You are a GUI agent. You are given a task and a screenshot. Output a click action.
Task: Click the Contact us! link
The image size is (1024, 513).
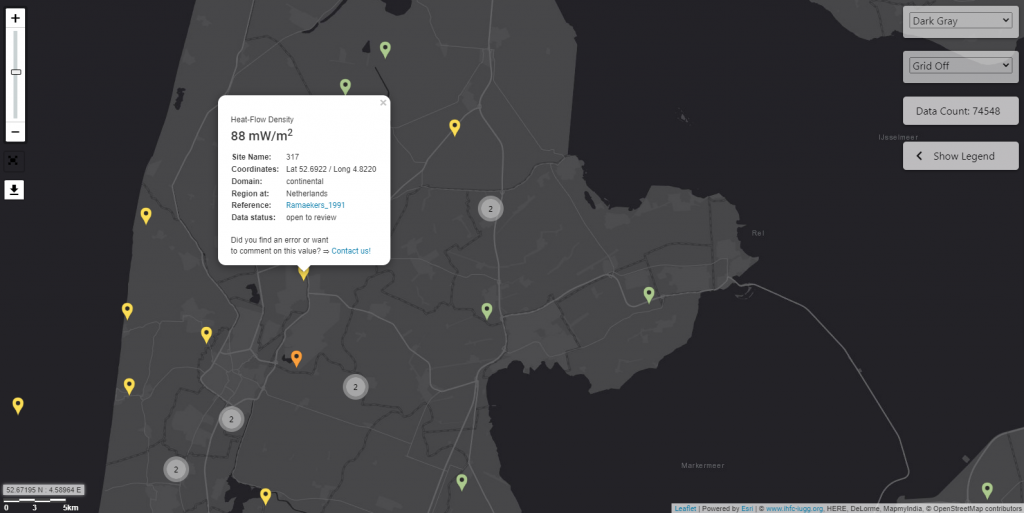[351, 251]
